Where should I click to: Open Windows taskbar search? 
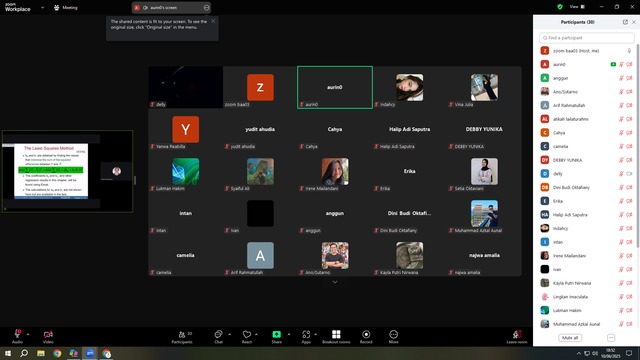pyautogui.click(x=24, y=353)
